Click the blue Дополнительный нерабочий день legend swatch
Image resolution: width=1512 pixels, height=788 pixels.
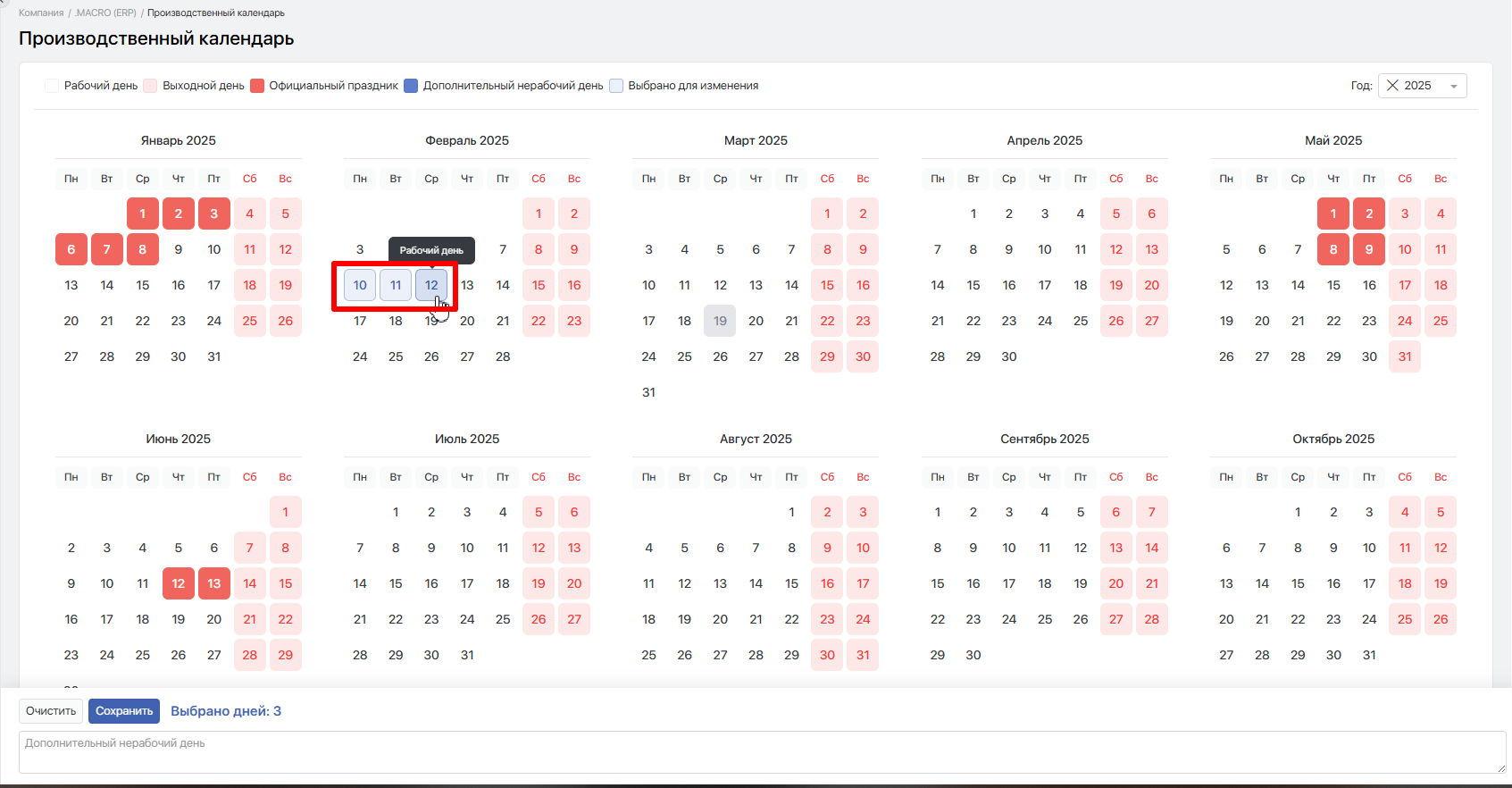tap(411, 86)
